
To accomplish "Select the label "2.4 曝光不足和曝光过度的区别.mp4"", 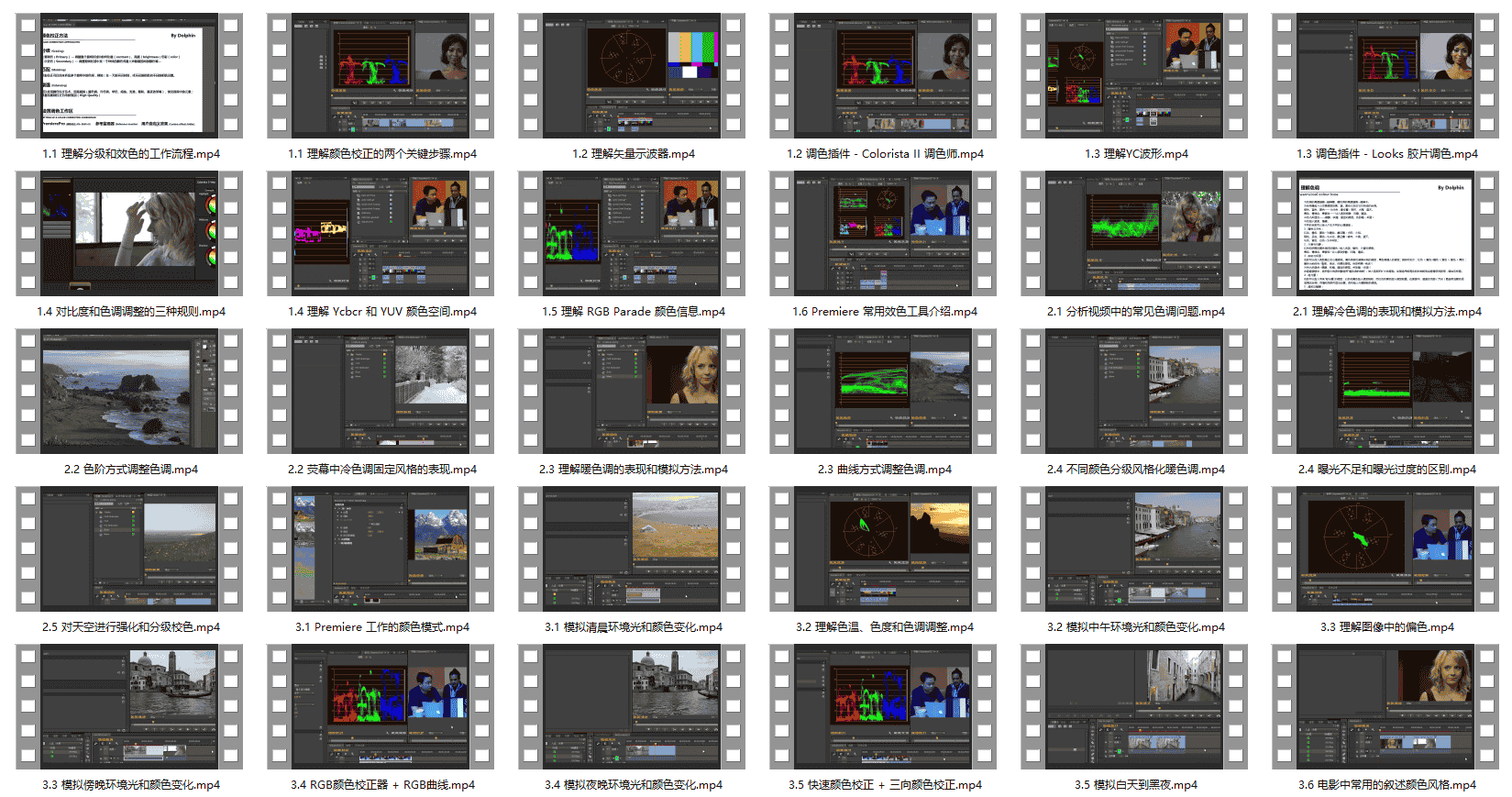I will pos(1387,470).
